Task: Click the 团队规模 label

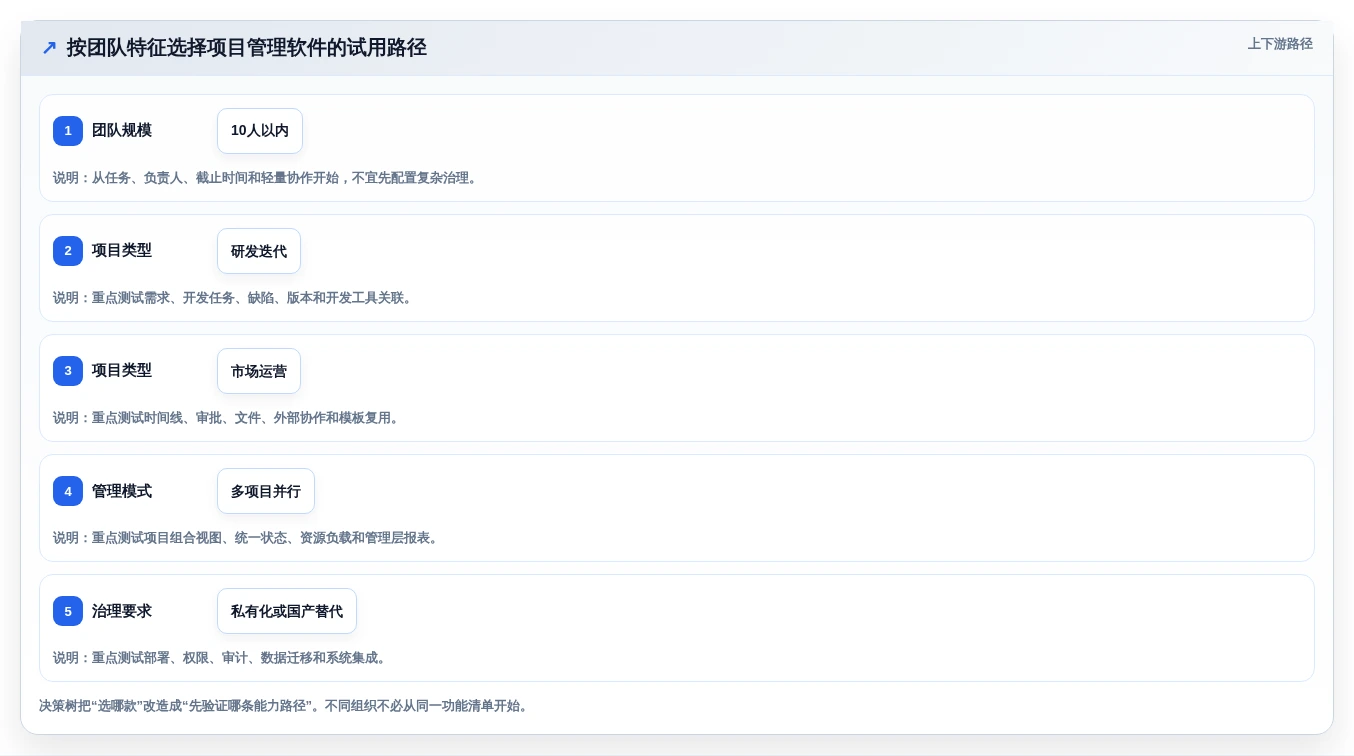Action: [x=122, y=131]
